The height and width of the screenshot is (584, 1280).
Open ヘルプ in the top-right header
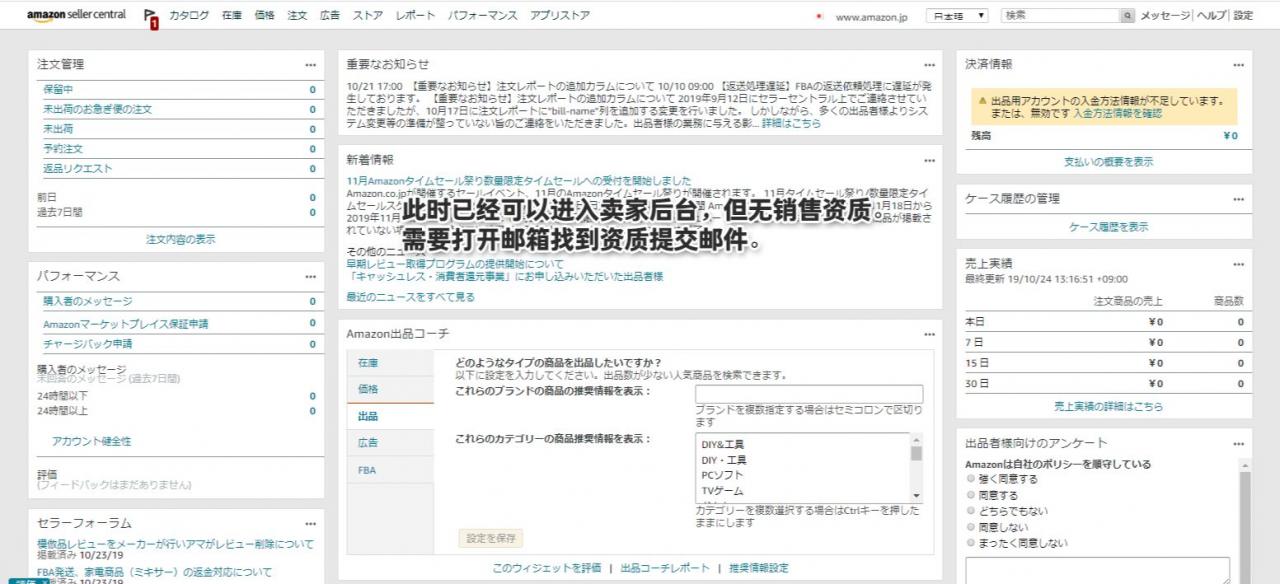1211,16
